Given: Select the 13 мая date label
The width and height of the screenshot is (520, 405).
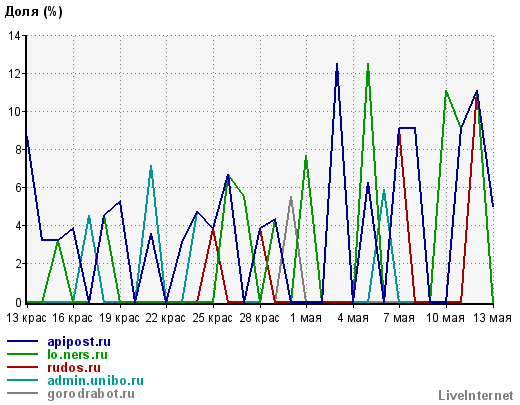Looking at the screenshot, I should [x=493, y=318].
